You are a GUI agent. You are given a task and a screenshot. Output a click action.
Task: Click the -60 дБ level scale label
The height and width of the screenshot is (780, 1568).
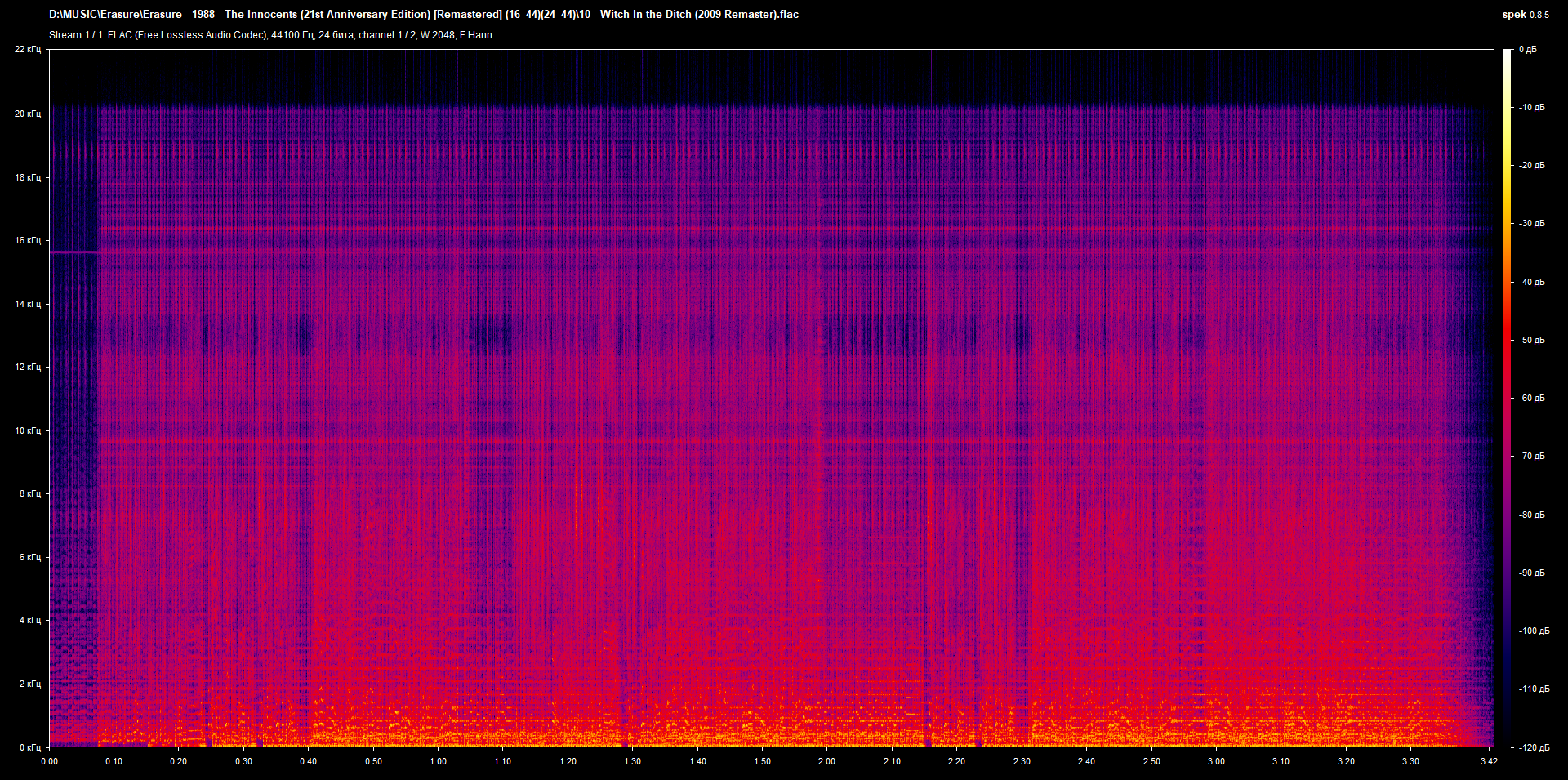tap(1531, 398)
